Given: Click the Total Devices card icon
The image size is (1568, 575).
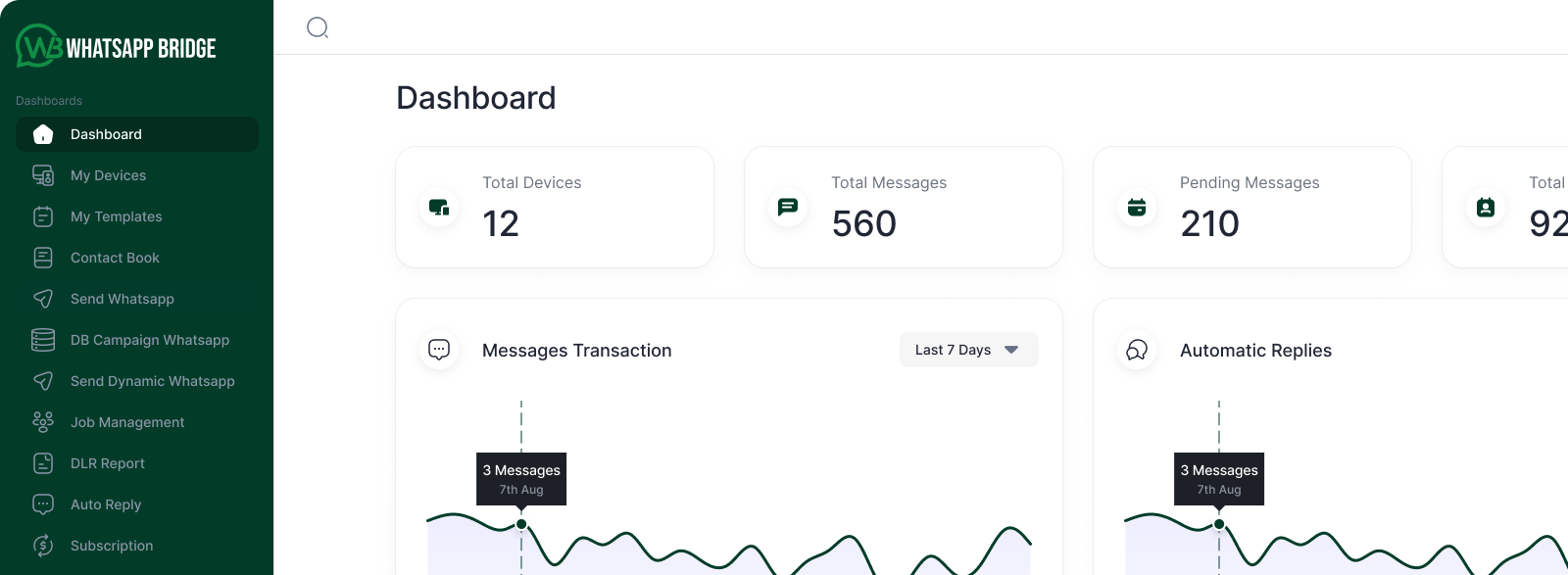Looking at the screenshot, I should (x=439, y=207).
